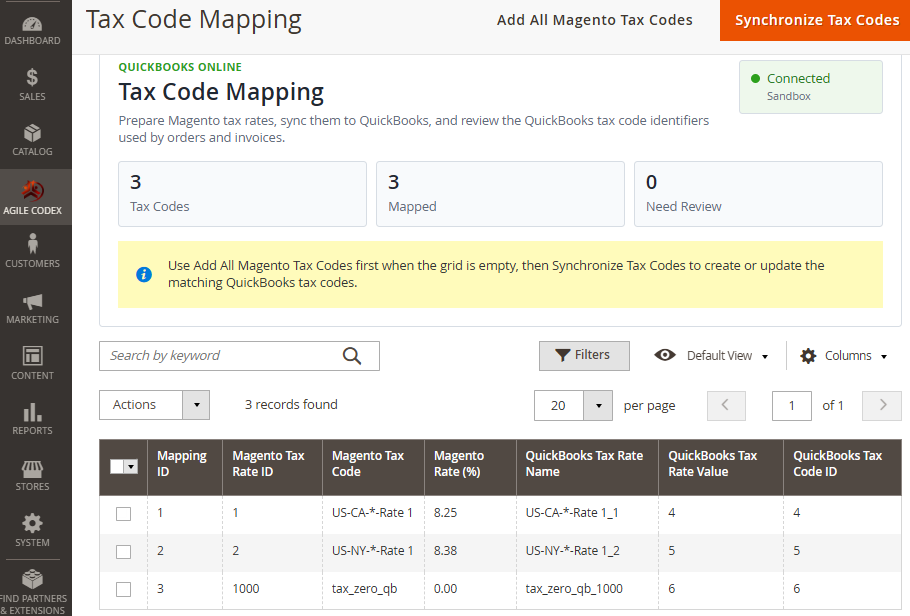910x616 pixels.
Task: Toggle the select-all checkbox in header
Action: pos(117,466)
